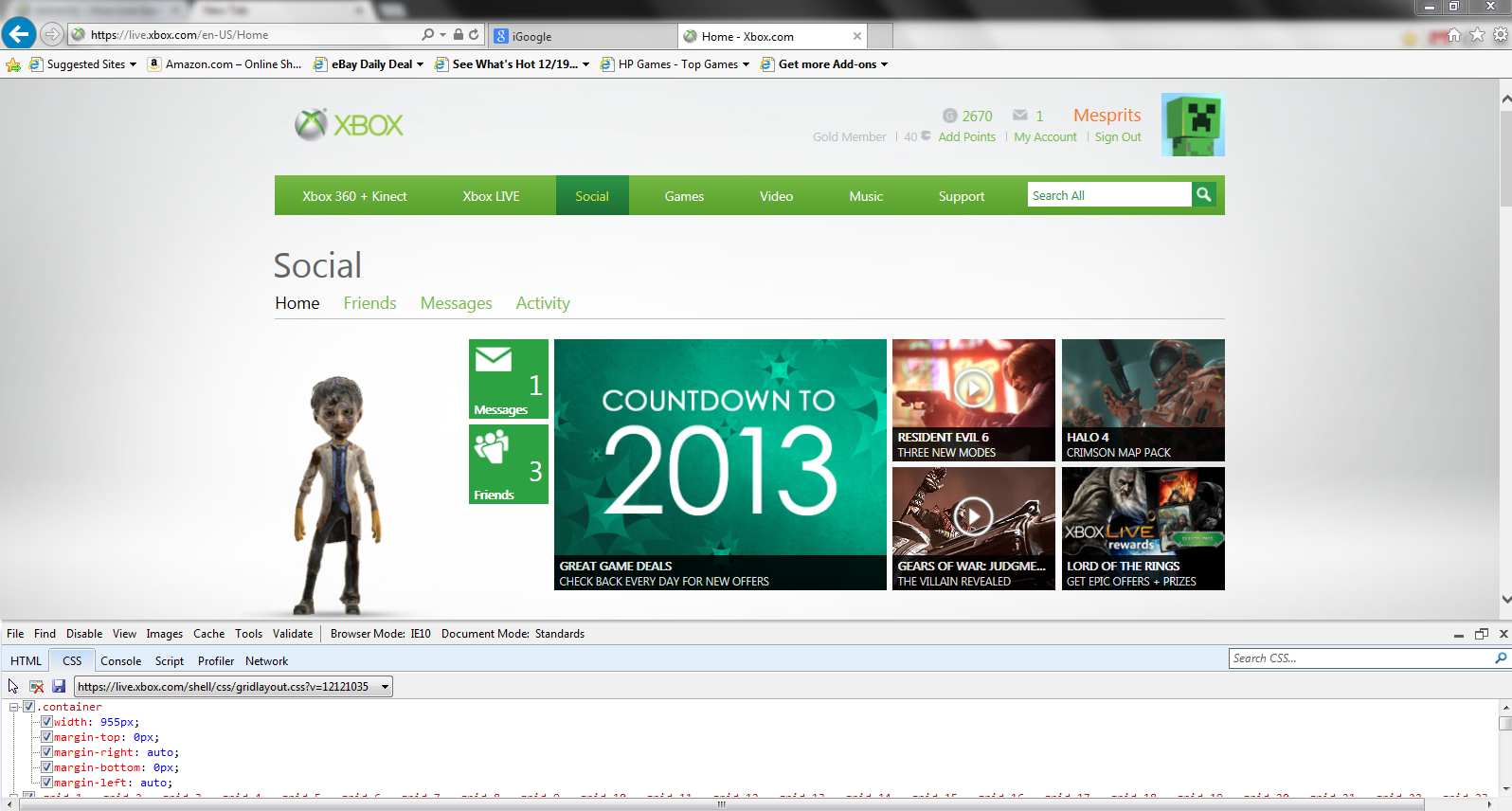
Task: Play the Resident Evil 6 video
Action: [x=974, y=387]
